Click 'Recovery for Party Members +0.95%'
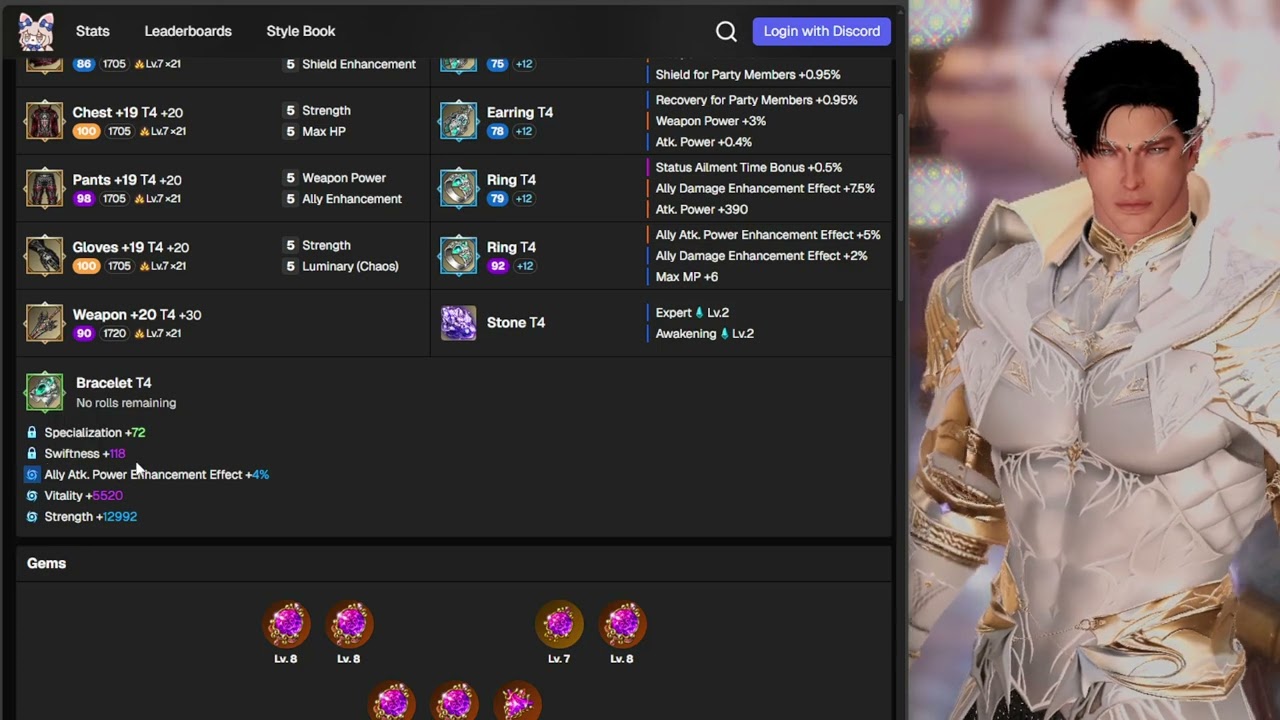Viewport: 1280px width, 720px height. (x=757, y=100)
